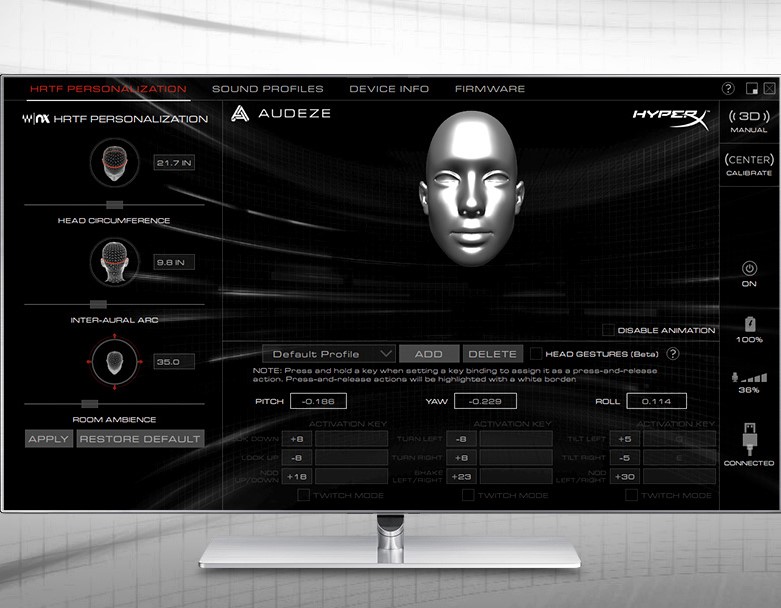Click the Look Up -8 threshold field
Screen dimensions: 781x608
pyautogui.click(x=297, y=458)
